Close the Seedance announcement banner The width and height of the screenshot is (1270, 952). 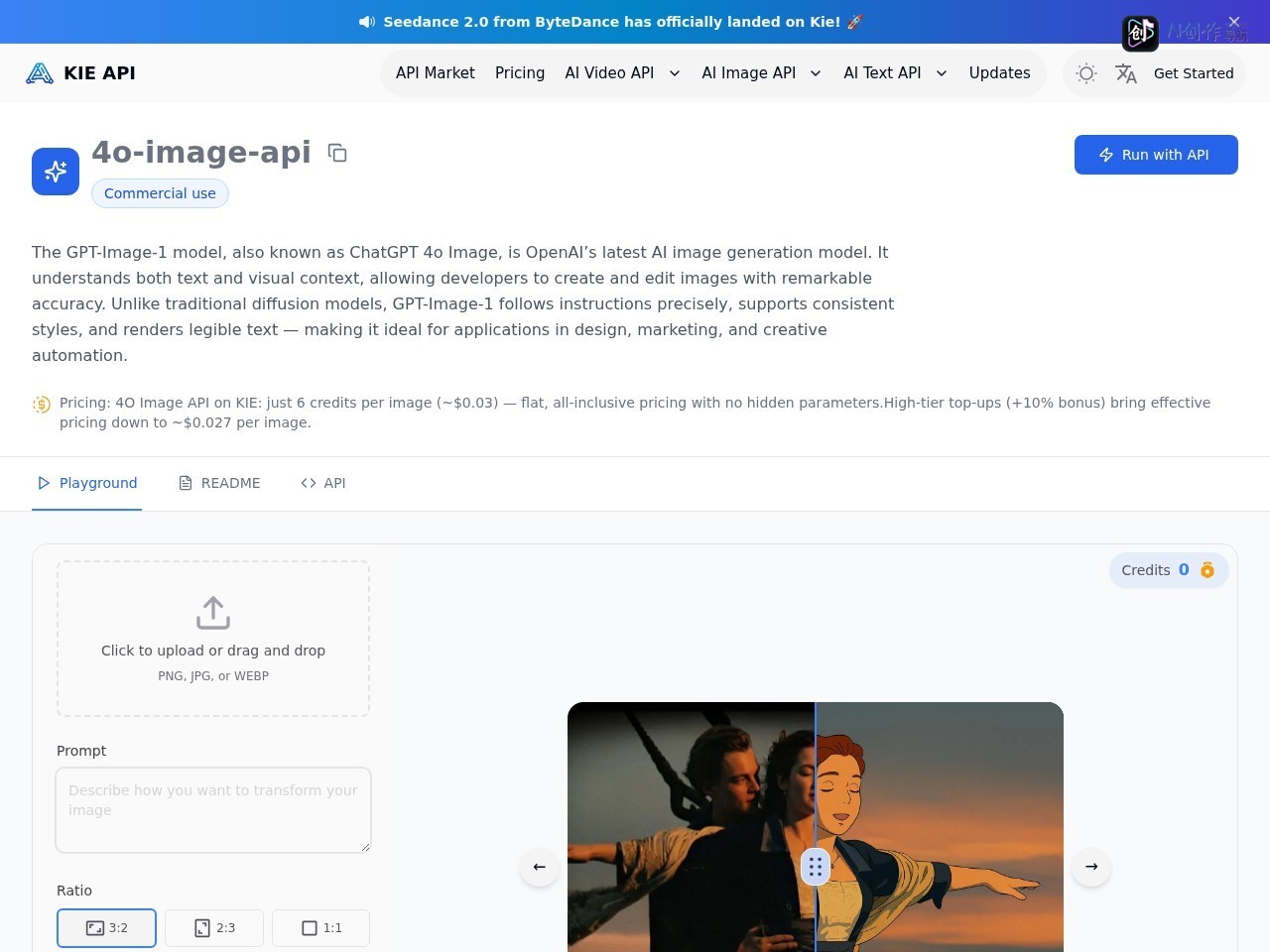(x=1234, y=21)
